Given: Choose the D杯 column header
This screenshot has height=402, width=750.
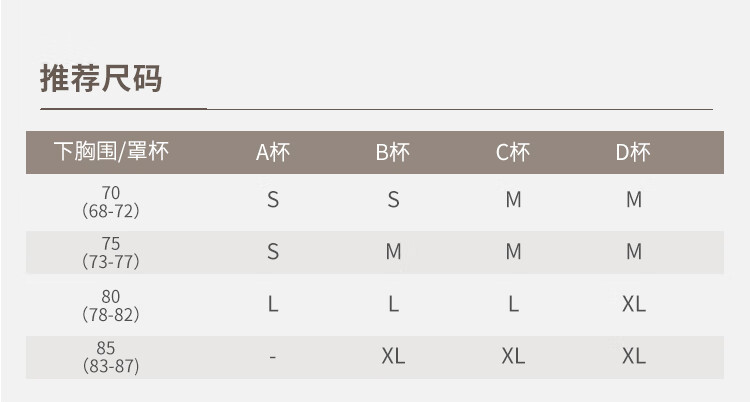Looking at the screenshot, I should (633, 153).
